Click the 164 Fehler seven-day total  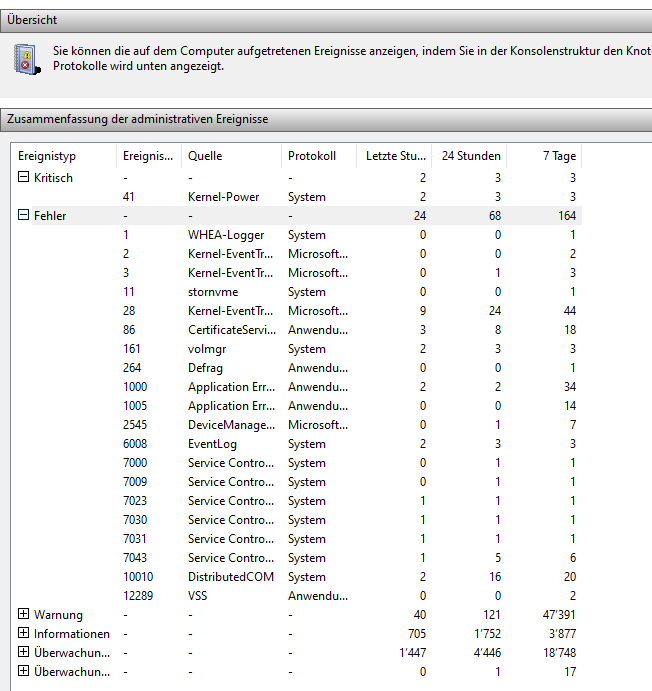pos(567,216)
